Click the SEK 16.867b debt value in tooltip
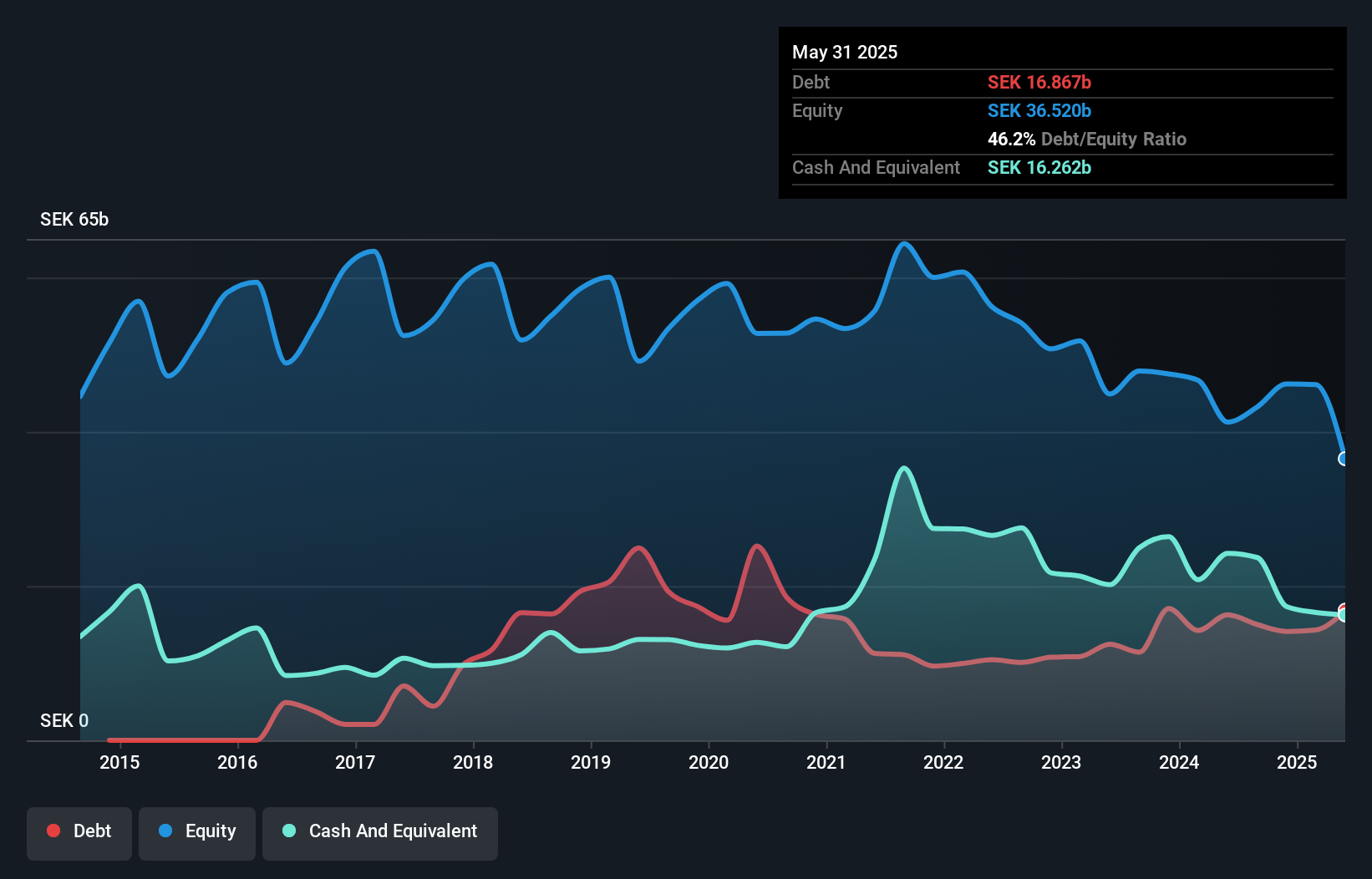The image size is (1372, 879). click(x=1039, y=82)
